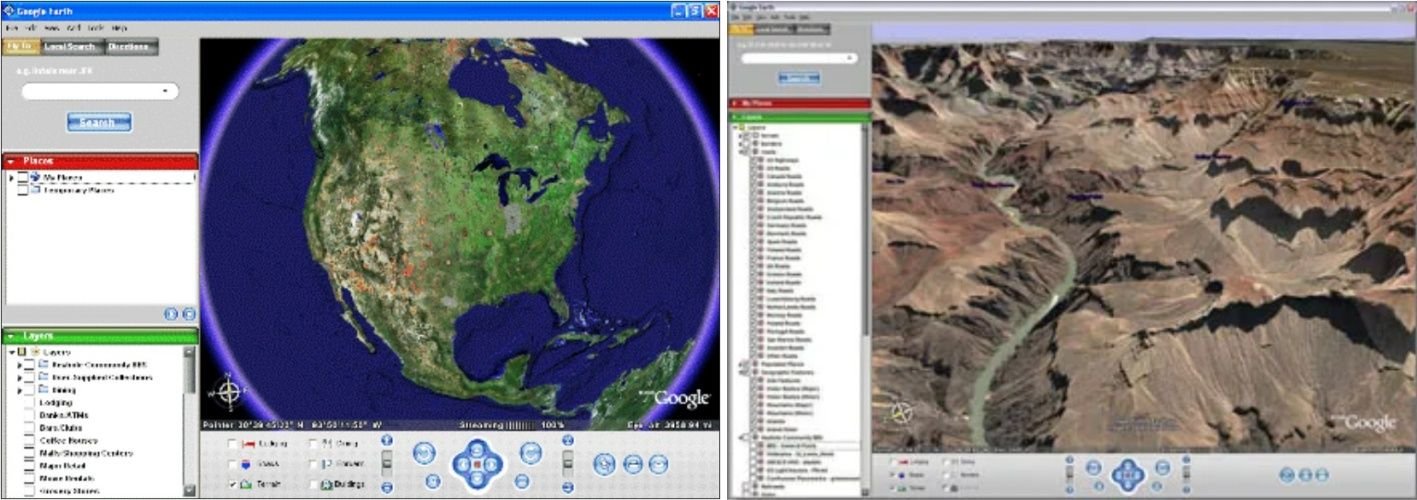Screen dimensions: 1417x500
Task: Open search box dropdown arrow in globe window
Action: (x=165, y=91)
